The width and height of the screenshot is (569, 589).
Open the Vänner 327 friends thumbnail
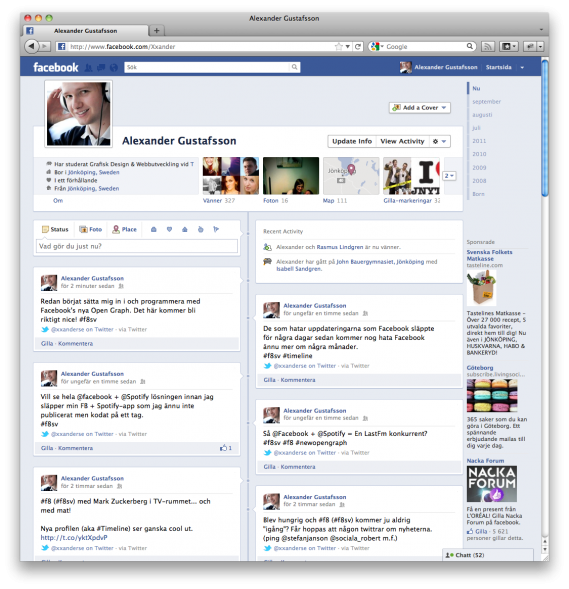pos(231,176)
